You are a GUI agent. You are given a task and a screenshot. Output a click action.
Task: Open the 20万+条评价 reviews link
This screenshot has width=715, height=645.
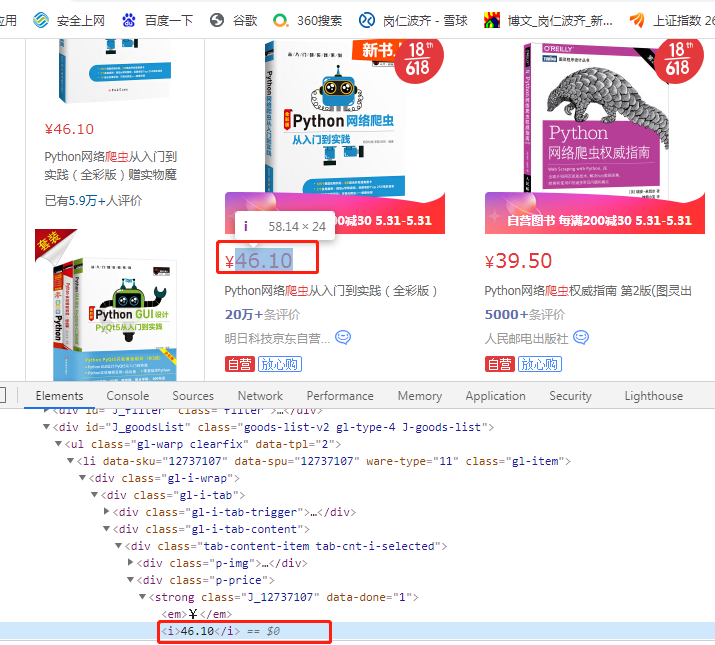click(262, 314)
